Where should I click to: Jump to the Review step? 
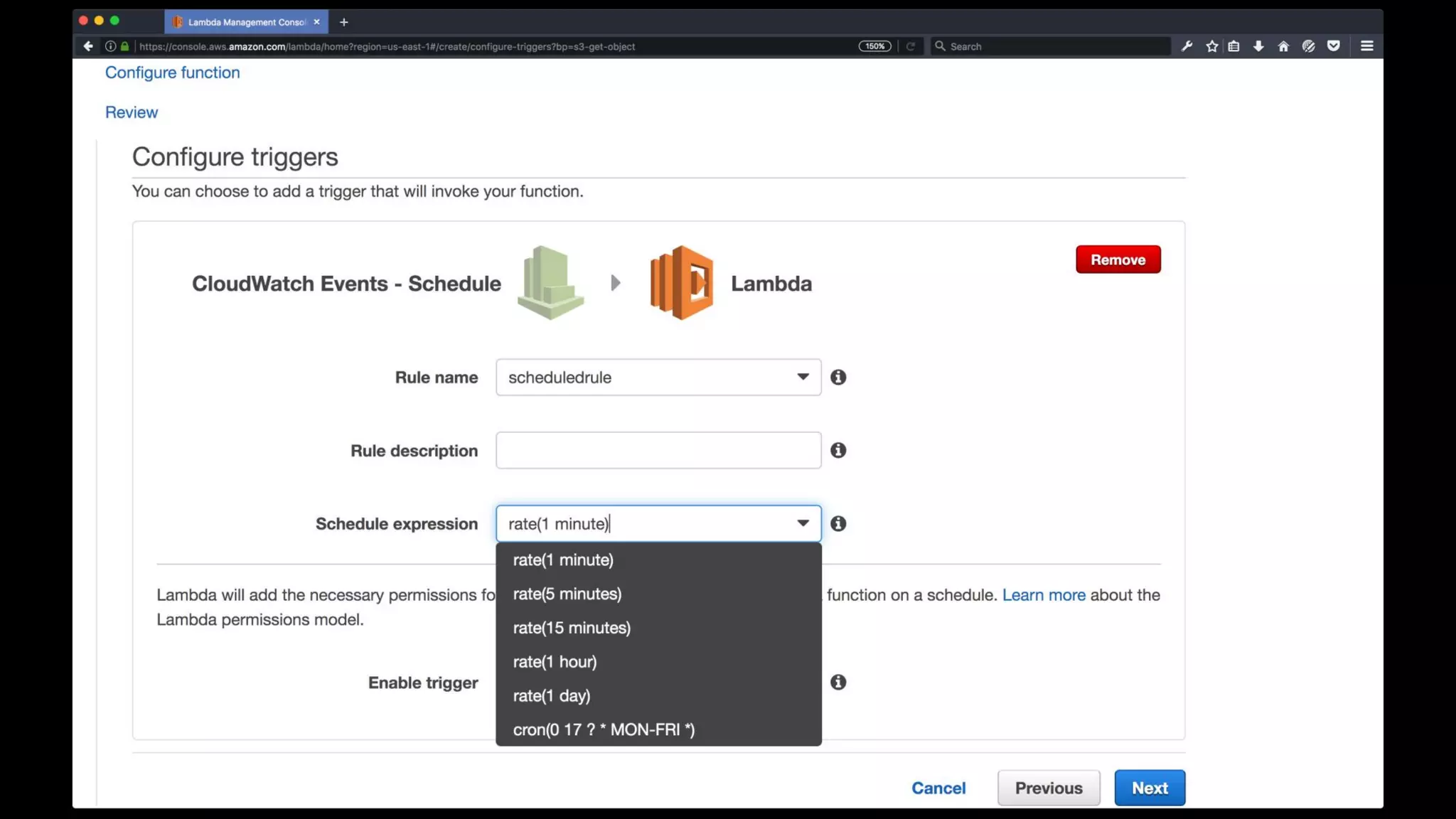[x=132, y=112]
